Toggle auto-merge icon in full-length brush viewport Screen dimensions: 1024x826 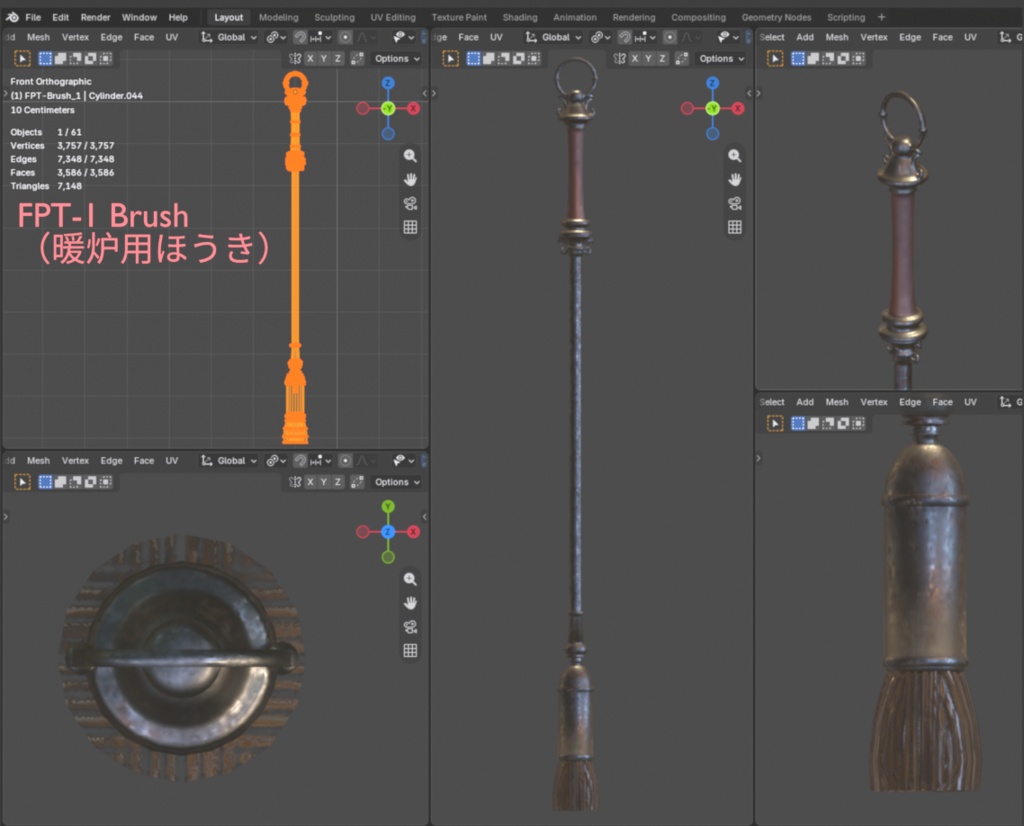(682, 59)
